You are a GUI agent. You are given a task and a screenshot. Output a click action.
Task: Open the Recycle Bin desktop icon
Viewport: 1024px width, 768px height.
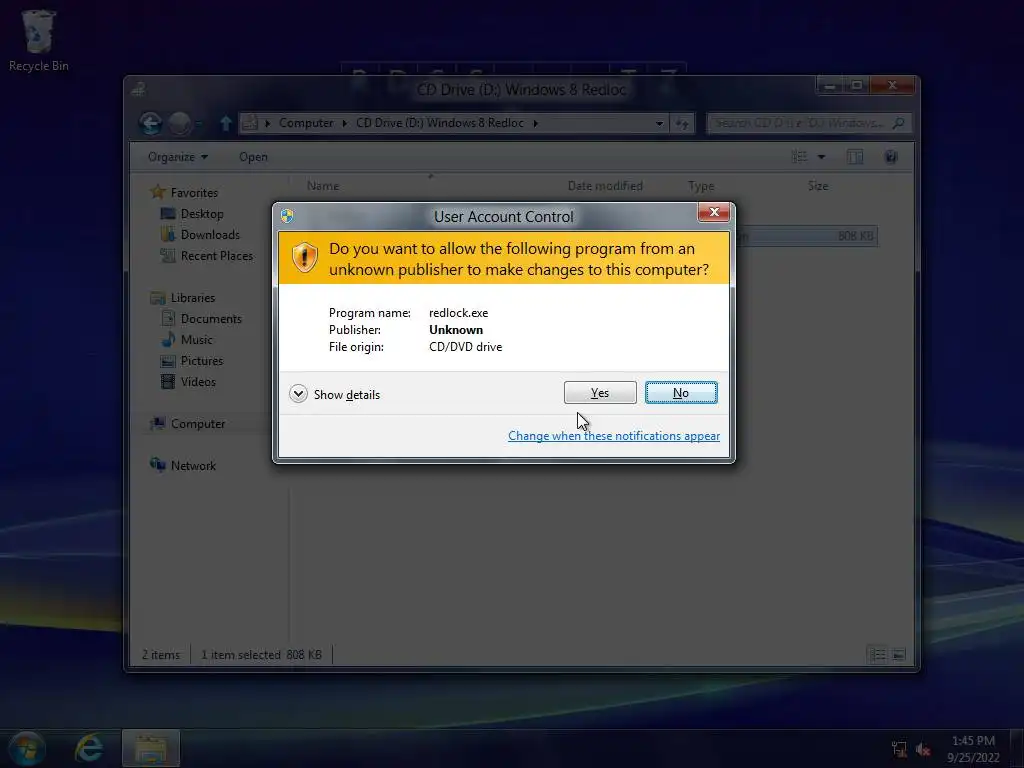38,40
